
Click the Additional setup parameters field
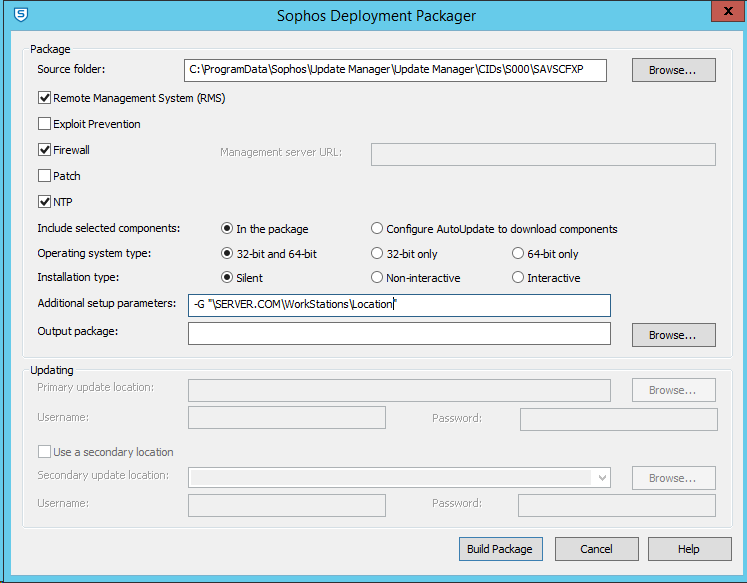(x=399, y=305)
